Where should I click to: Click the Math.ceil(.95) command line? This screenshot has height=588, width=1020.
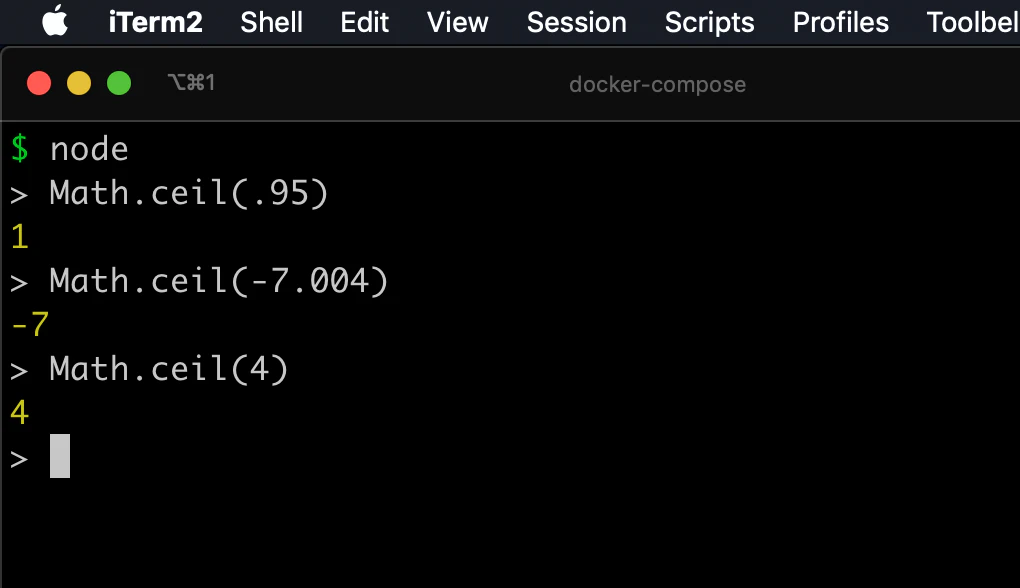[x=189, y=193]
